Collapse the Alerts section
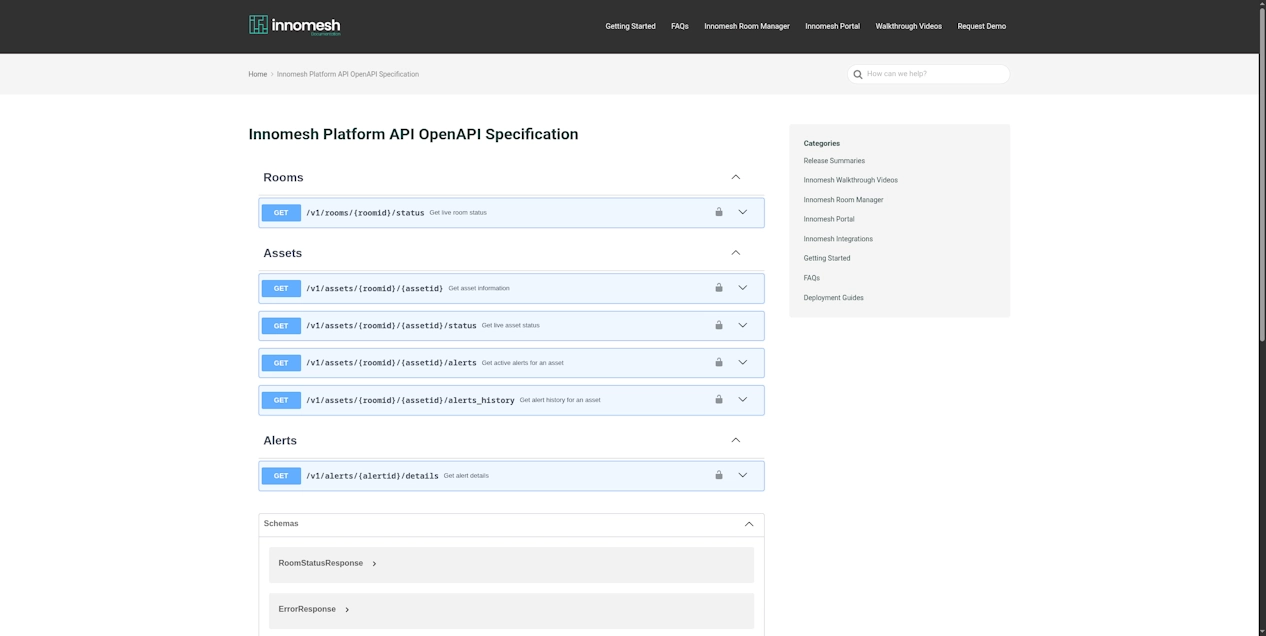This screenshot has width=1266, height=636. click(x=736, y=440)
